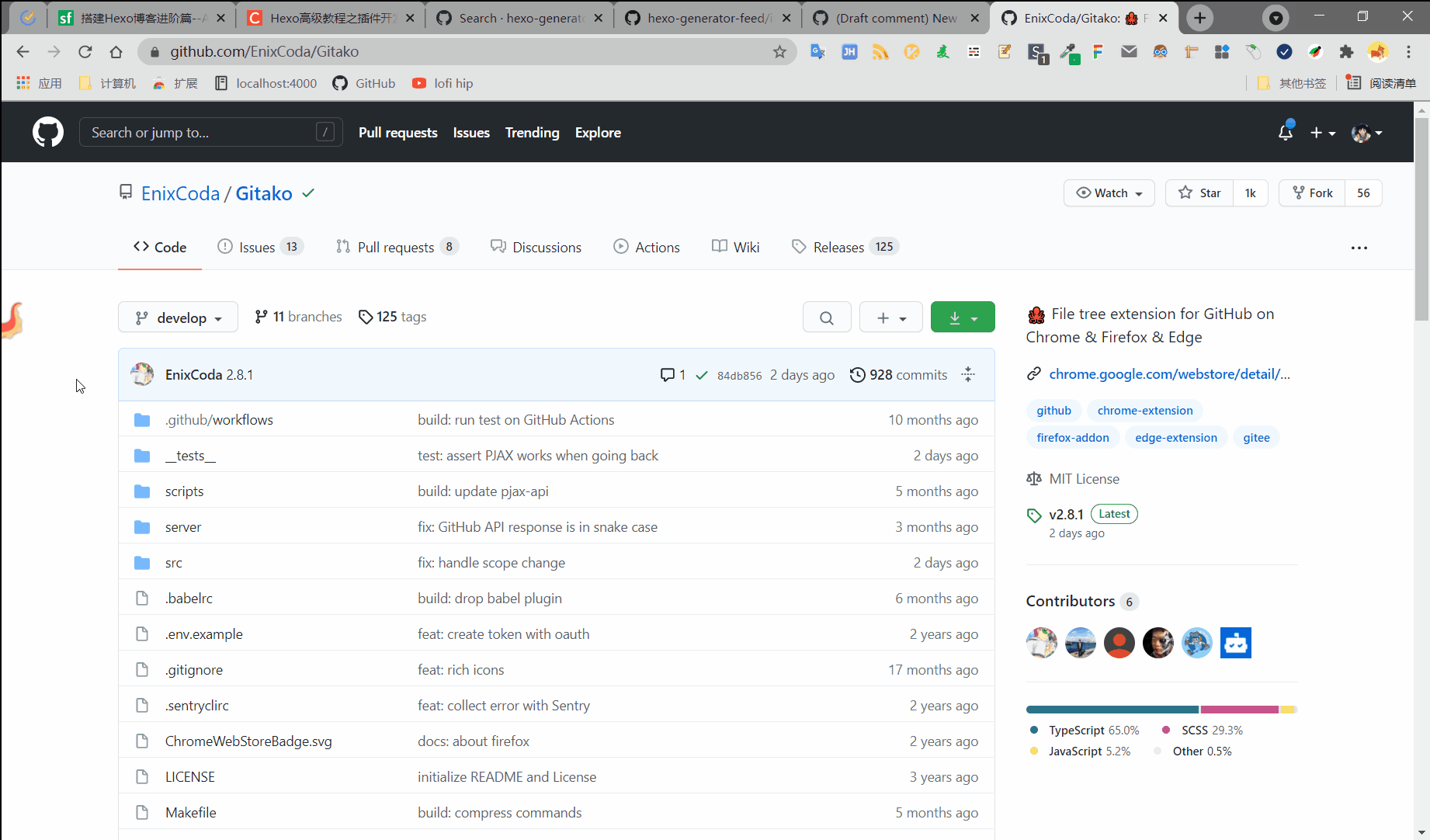The image size is (1430, 840).
Task: Bookmark the page with the address bar star
Action: coord(779,51)
